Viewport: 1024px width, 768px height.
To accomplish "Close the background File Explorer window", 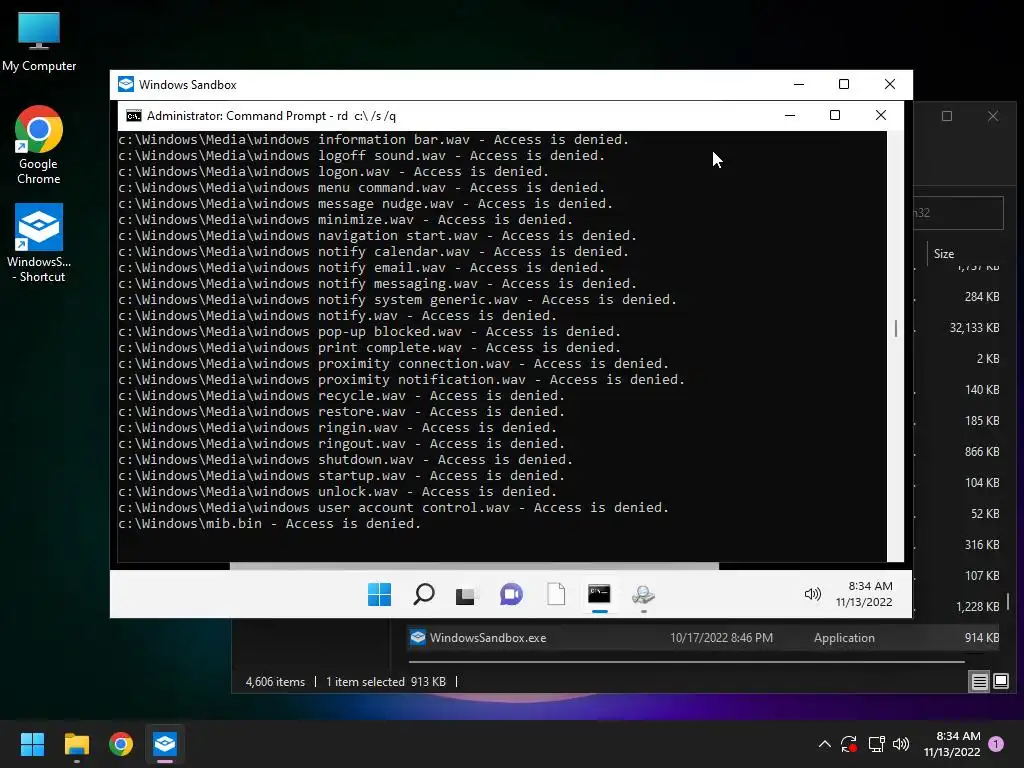I will coord(993,116).
